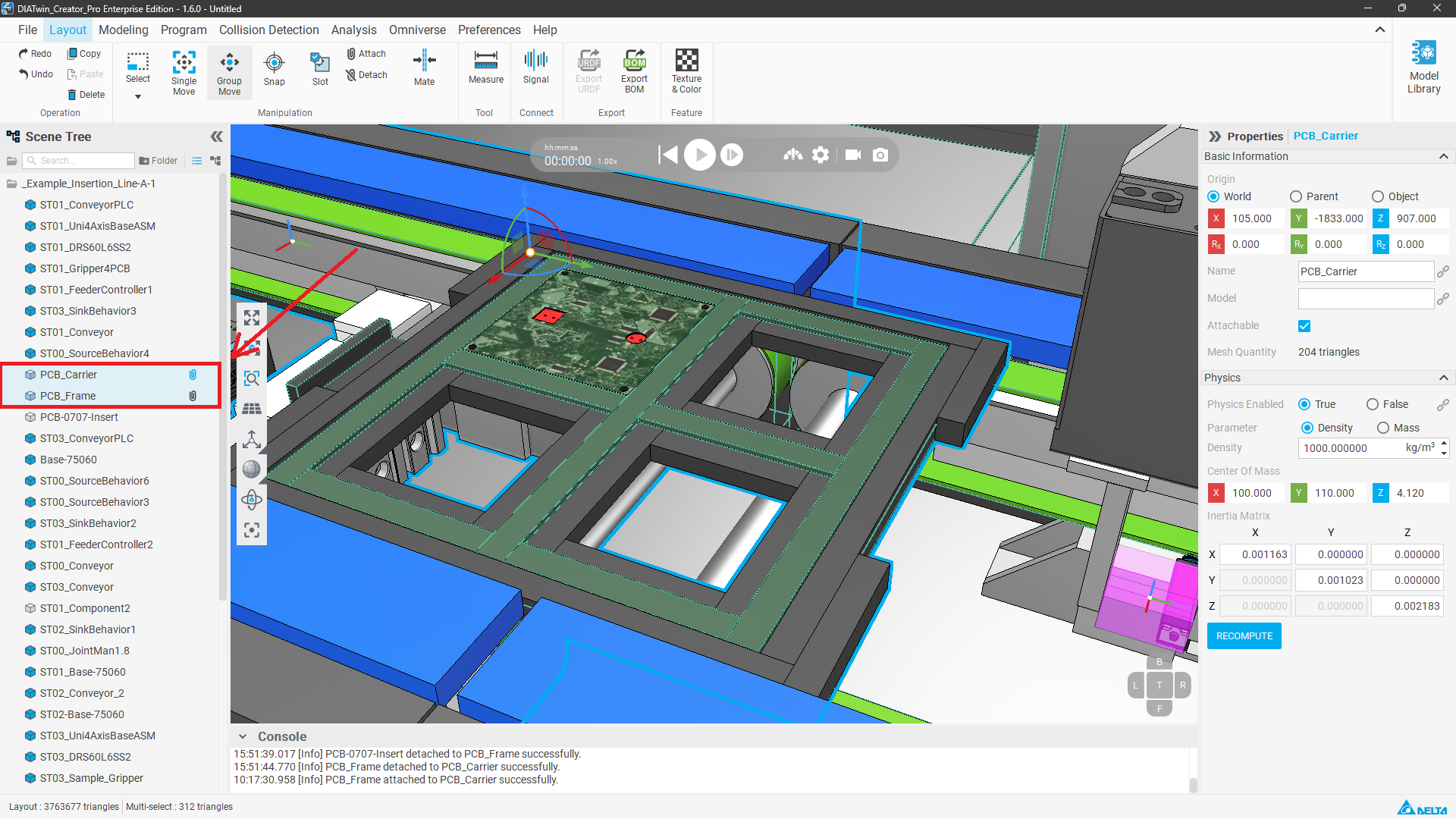
Task: Click the zoom-to-selection viewport icon
Action: point(252,378)
